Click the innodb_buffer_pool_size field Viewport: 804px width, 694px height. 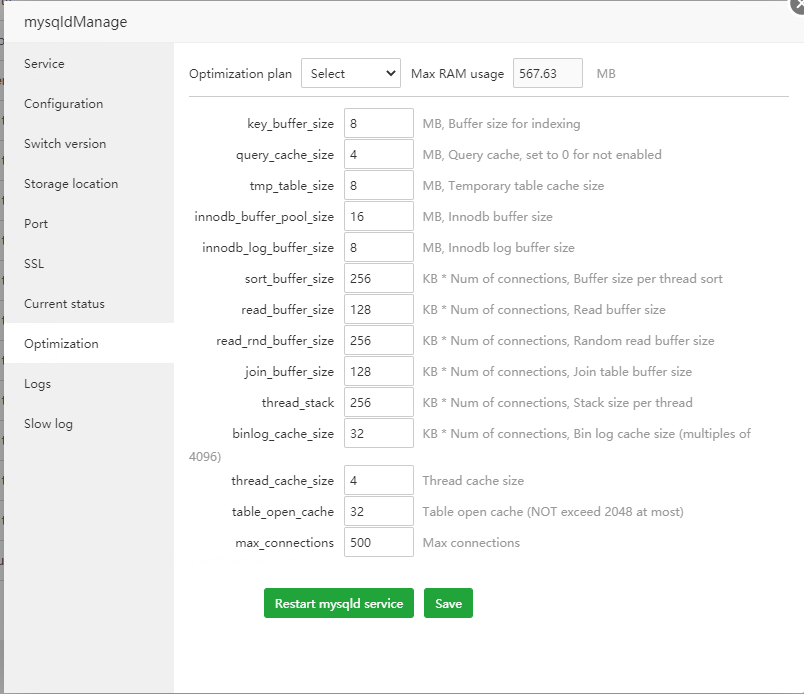tap(378, 217)
